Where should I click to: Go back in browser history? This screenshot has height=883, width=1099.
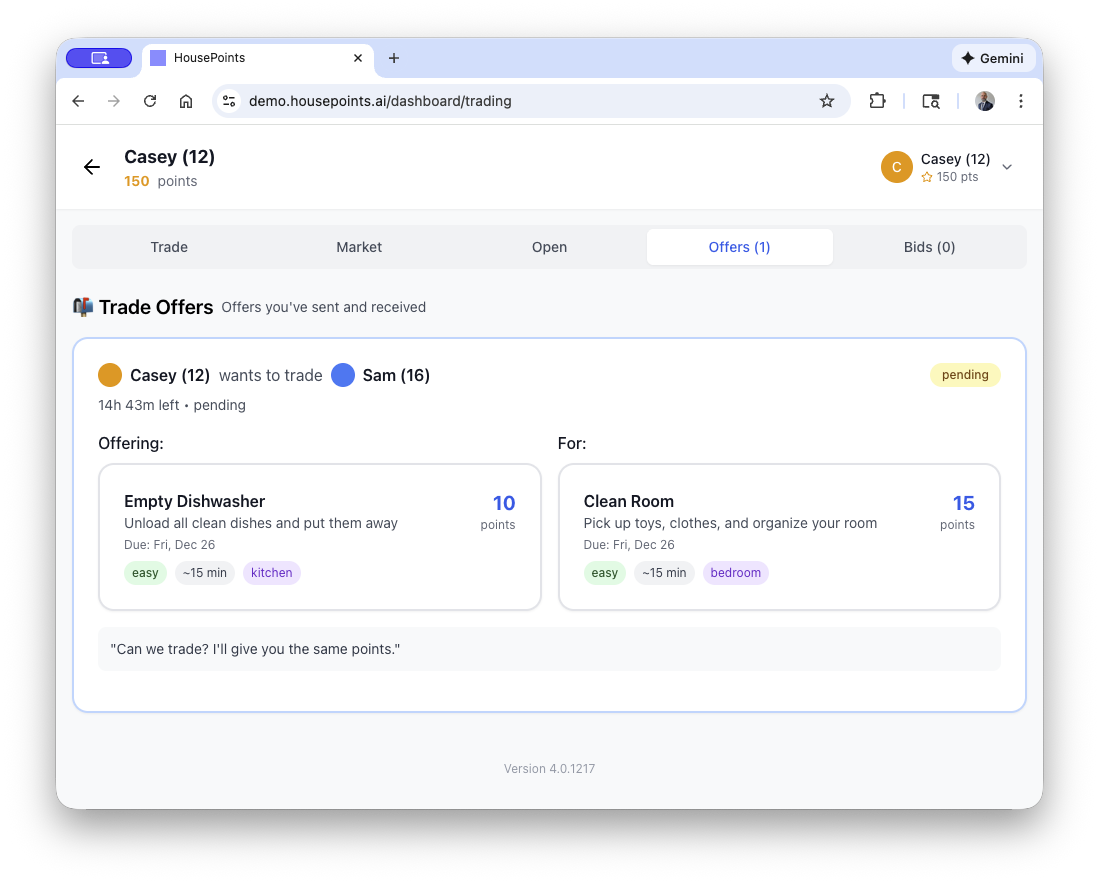pyautogui.click(x=78, y=101)
